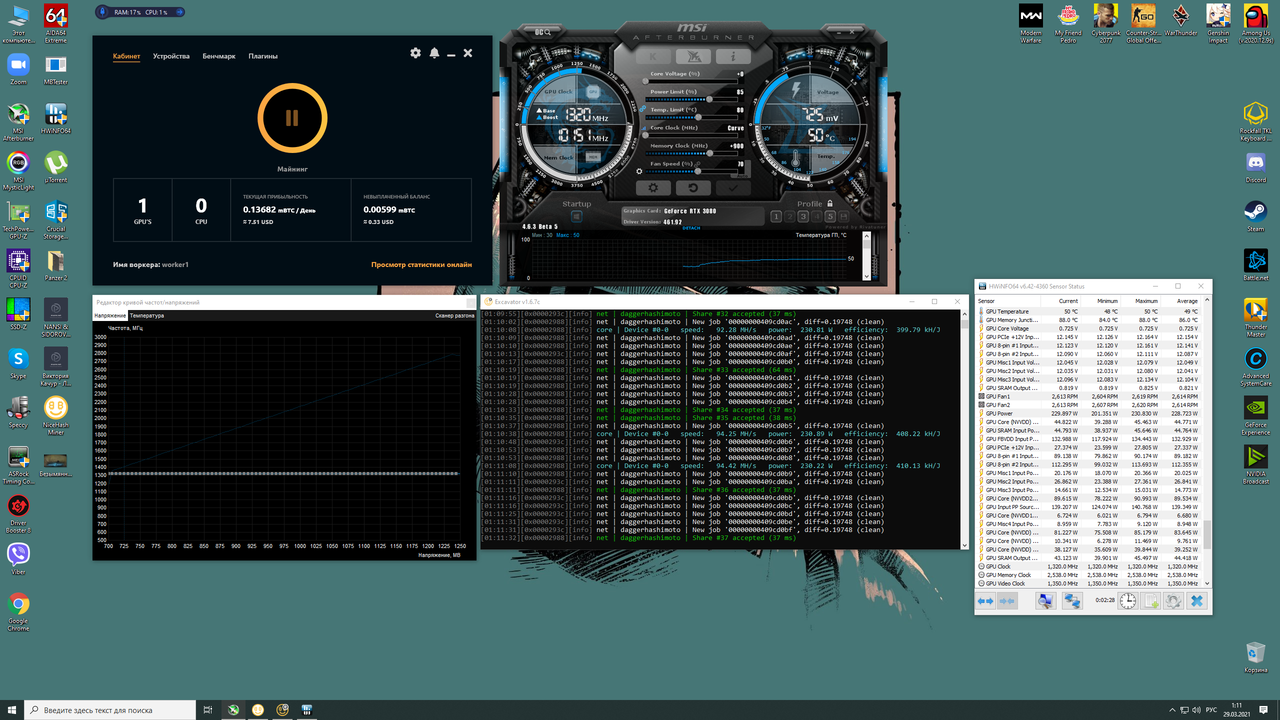Open NiceHash notifications bell
Screen dimensions: 1280x720
tap(434, 53)
